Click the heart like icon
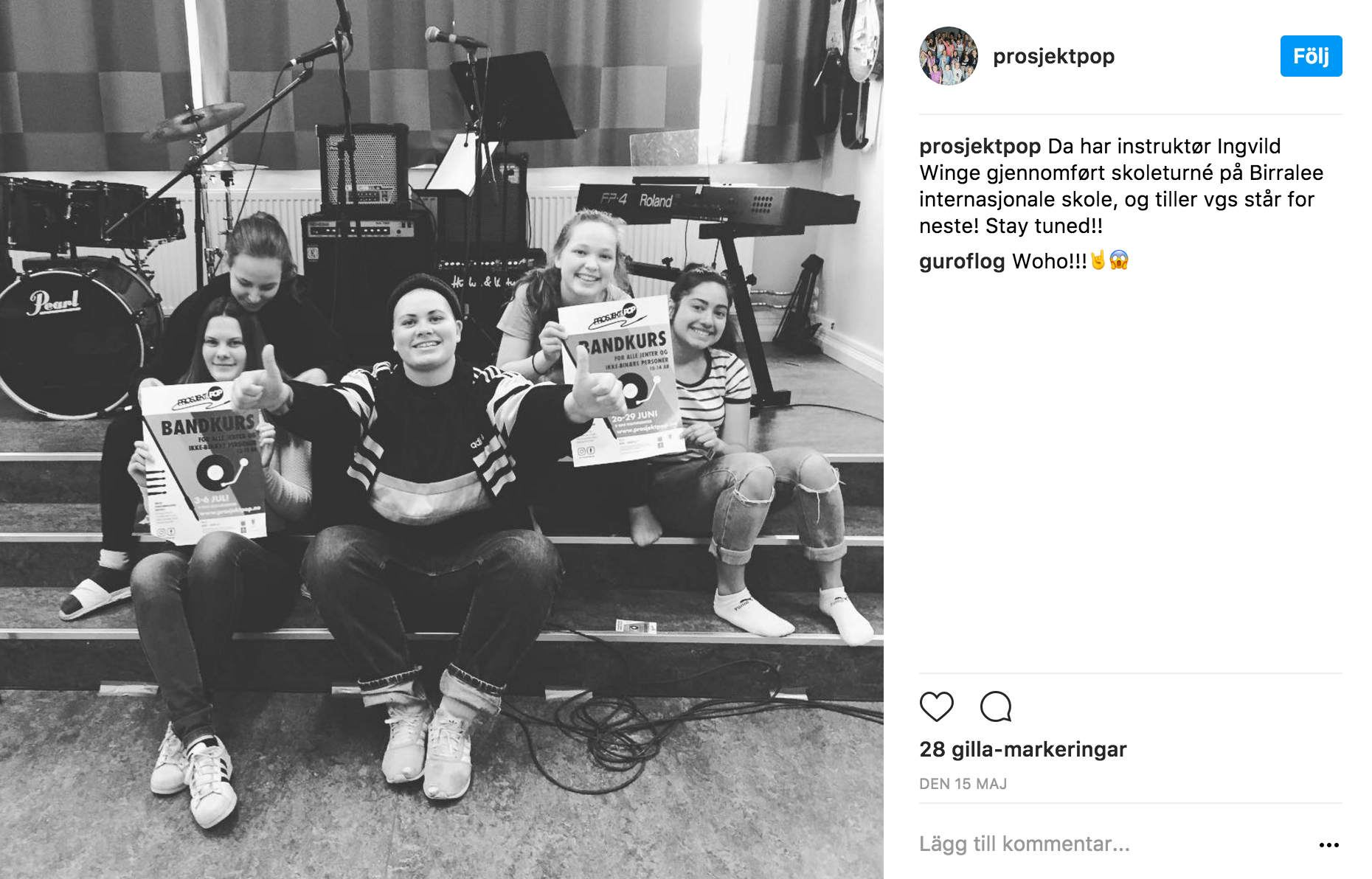 tap(937, 706)
